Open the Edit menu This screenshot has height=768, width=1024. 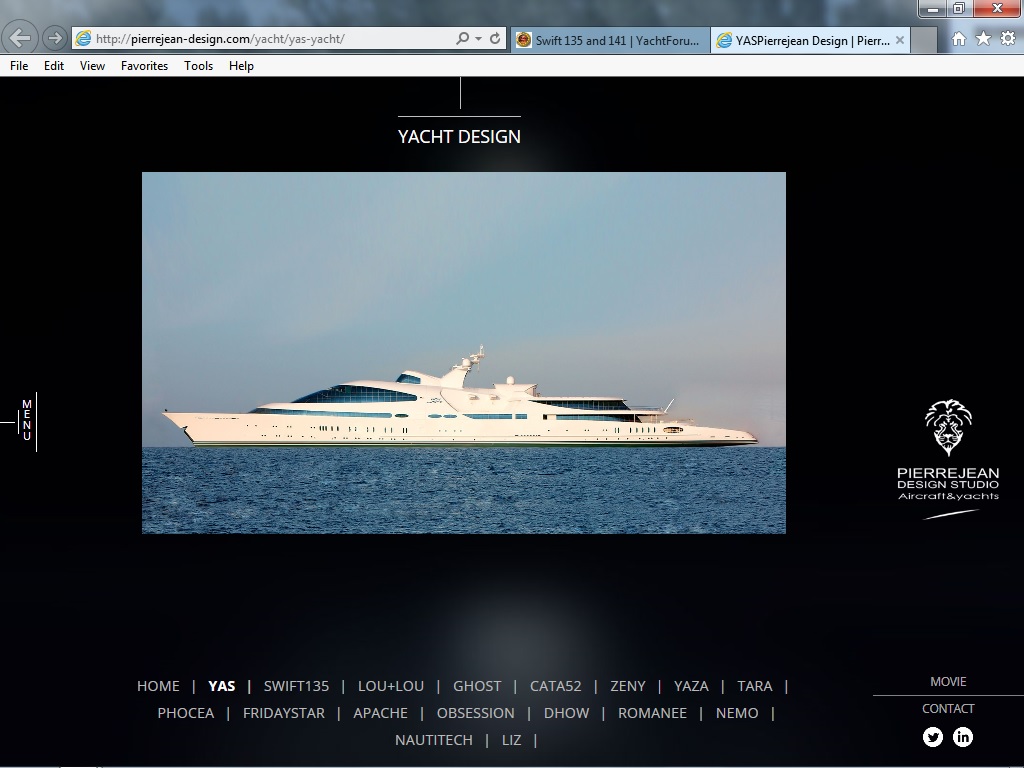pyautogui.click(x=54, y=66)
